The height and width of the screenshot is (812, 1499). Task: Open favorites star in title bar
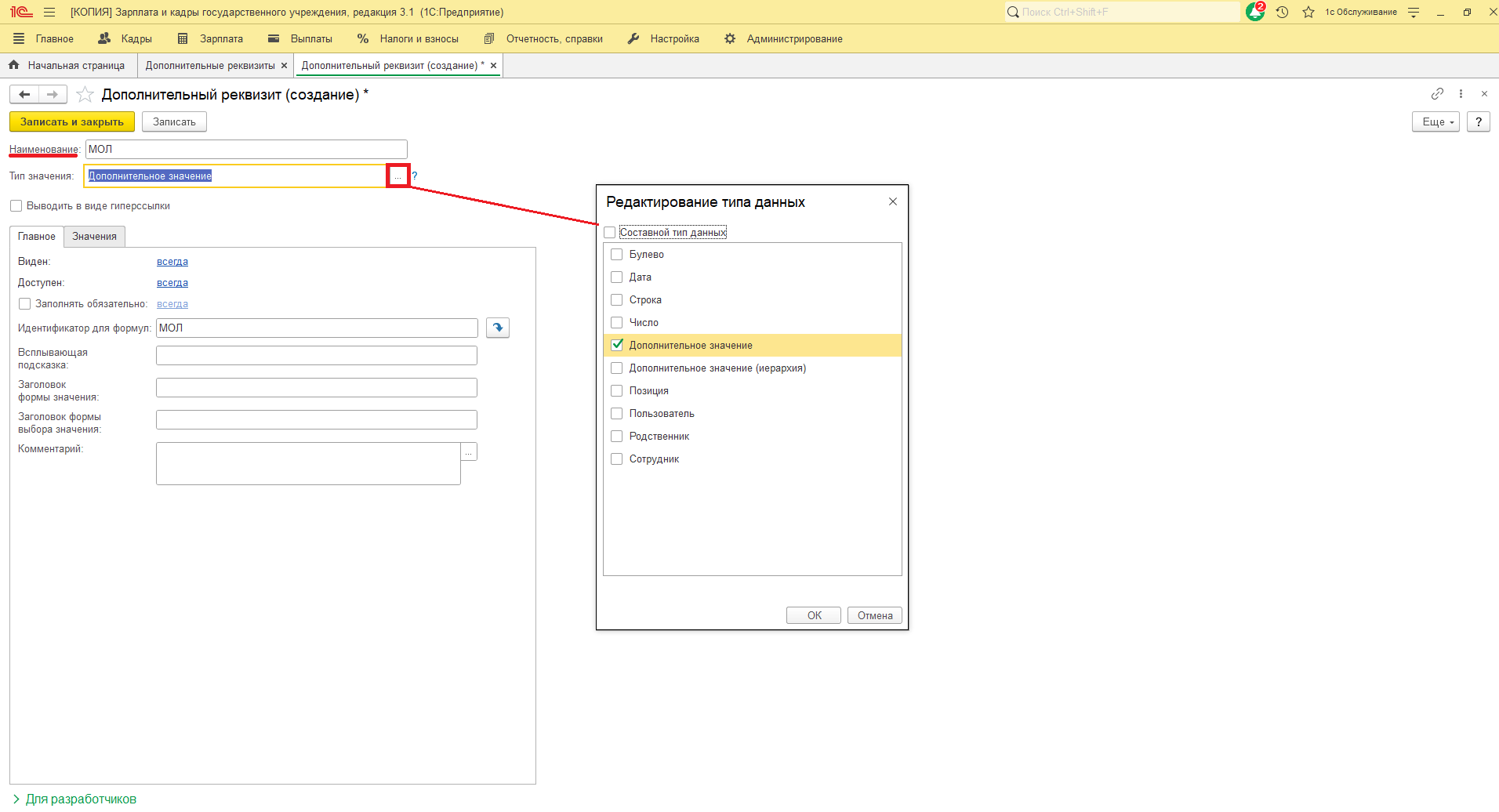(x=1308, y=12)
